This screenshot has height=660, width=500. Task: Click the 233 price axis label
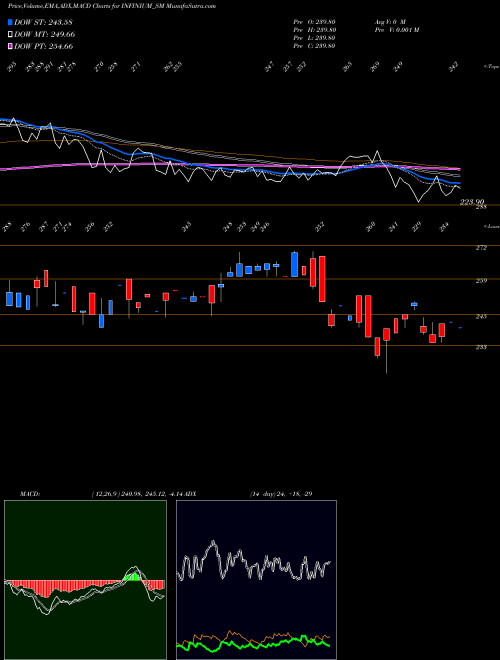tap(481, 347)
